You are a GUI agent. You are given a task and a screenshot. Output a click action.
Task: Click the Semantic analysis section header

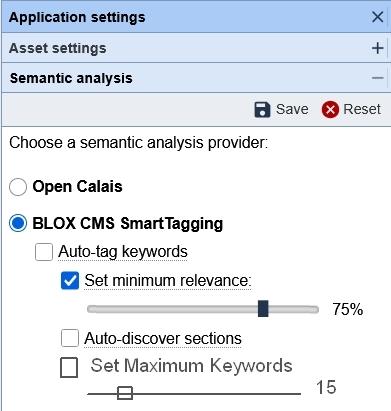[x=195, y=78]
